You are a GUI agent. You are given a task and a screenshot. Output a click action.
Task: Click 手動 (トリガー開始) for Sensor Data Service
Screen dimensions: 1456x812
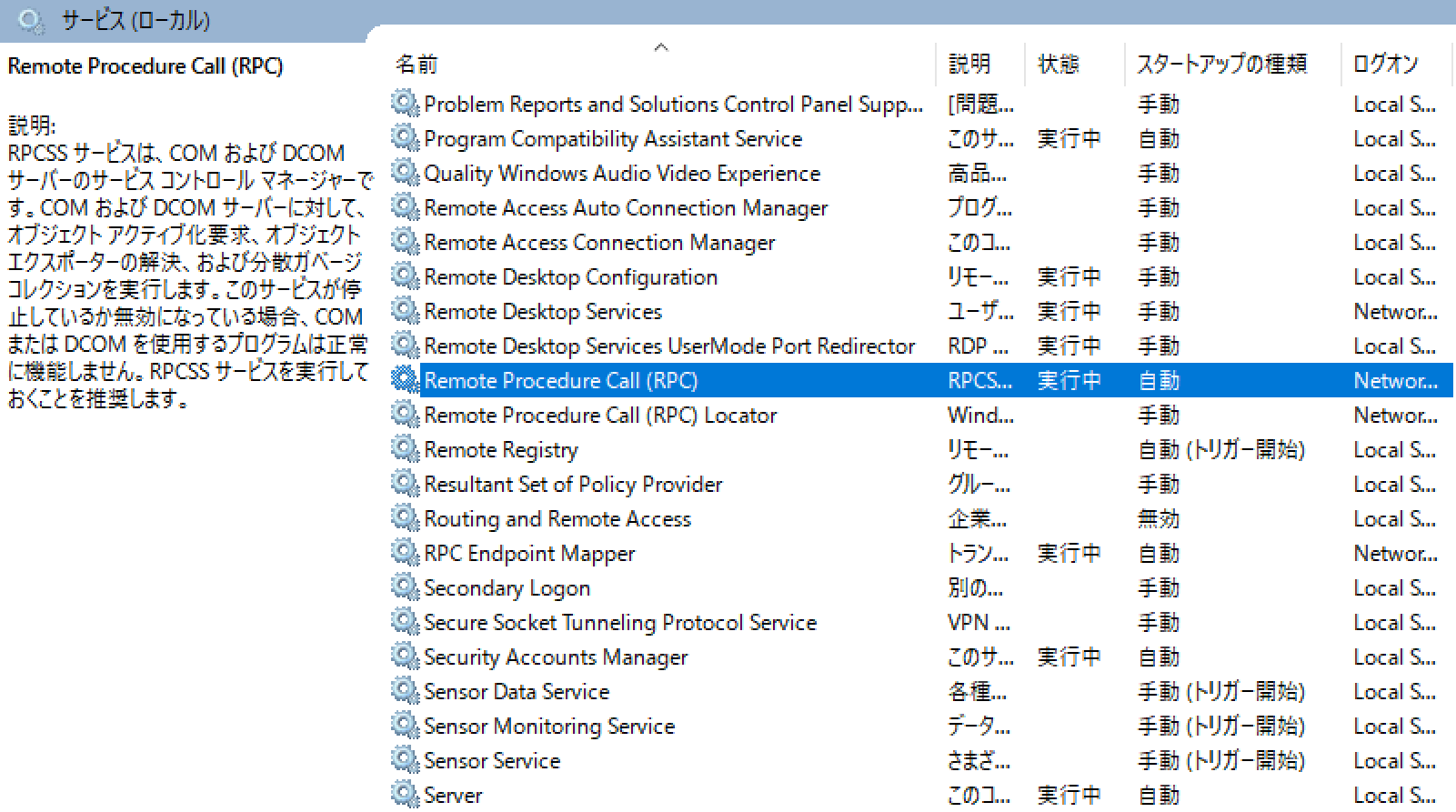(x=1221, y=692)
